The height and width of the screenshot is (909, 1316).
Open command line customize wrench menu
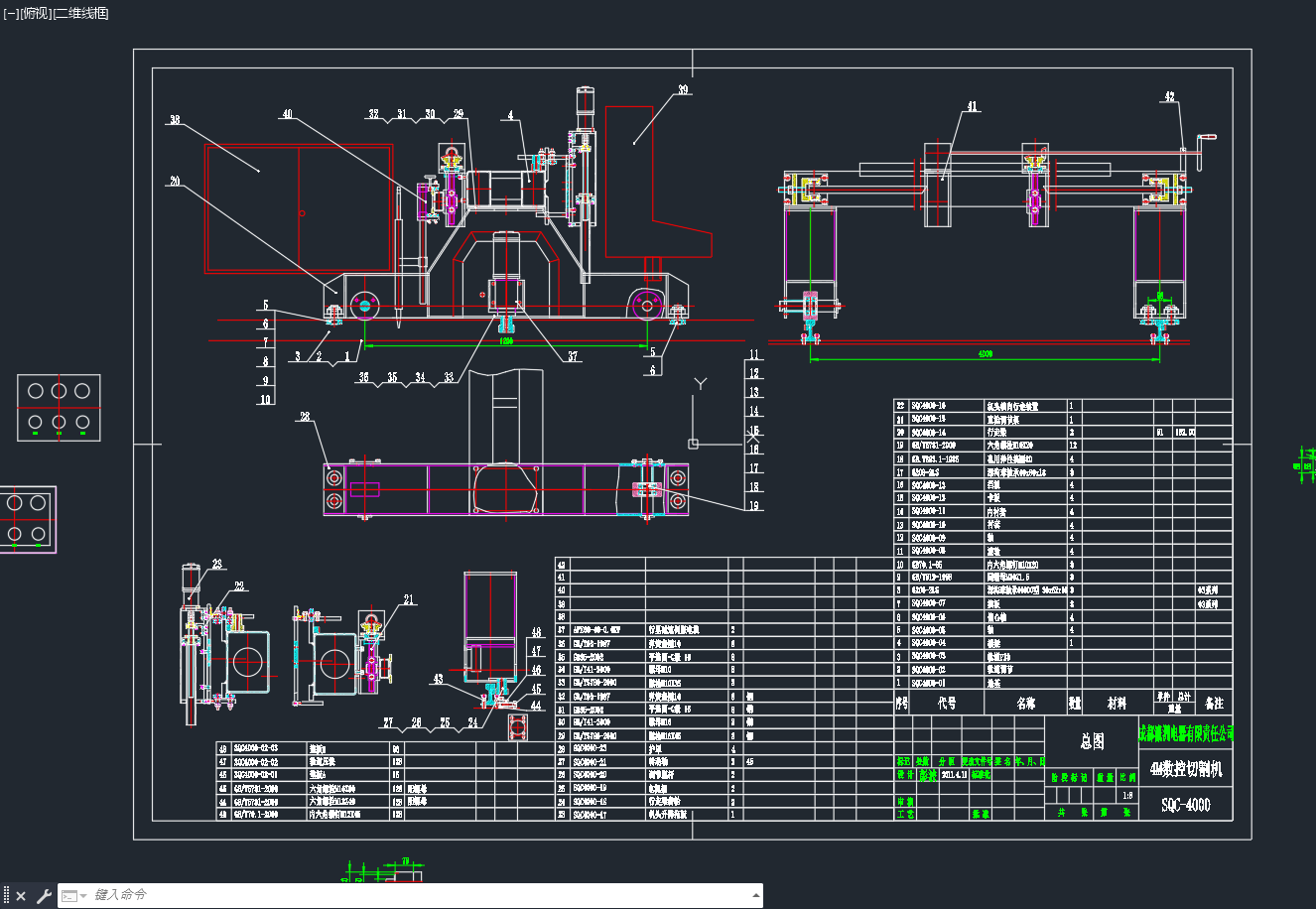[44, 896]
